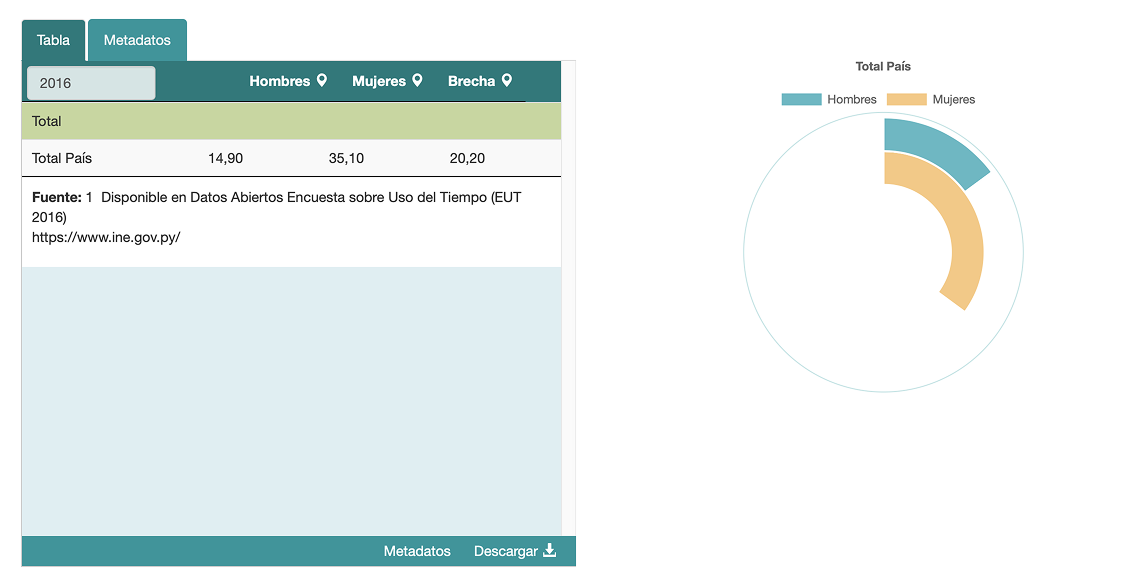Open the 2016 year selector
Viewport: 1141px width, 584px height.
click(x=91, y=83)
